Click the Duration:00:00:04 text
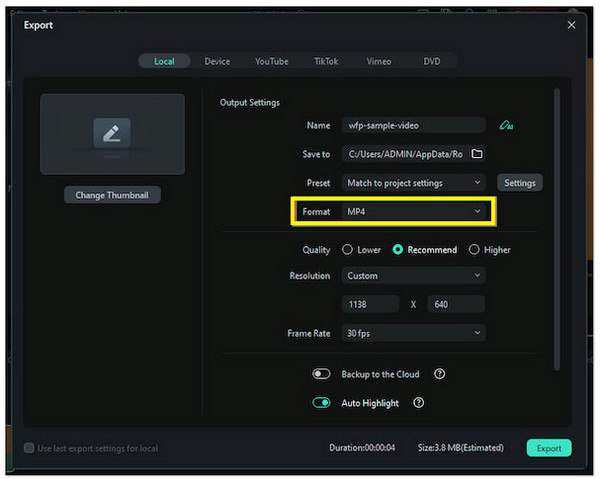600x479 pixels. pyautogui.click(x=362, y=448)
